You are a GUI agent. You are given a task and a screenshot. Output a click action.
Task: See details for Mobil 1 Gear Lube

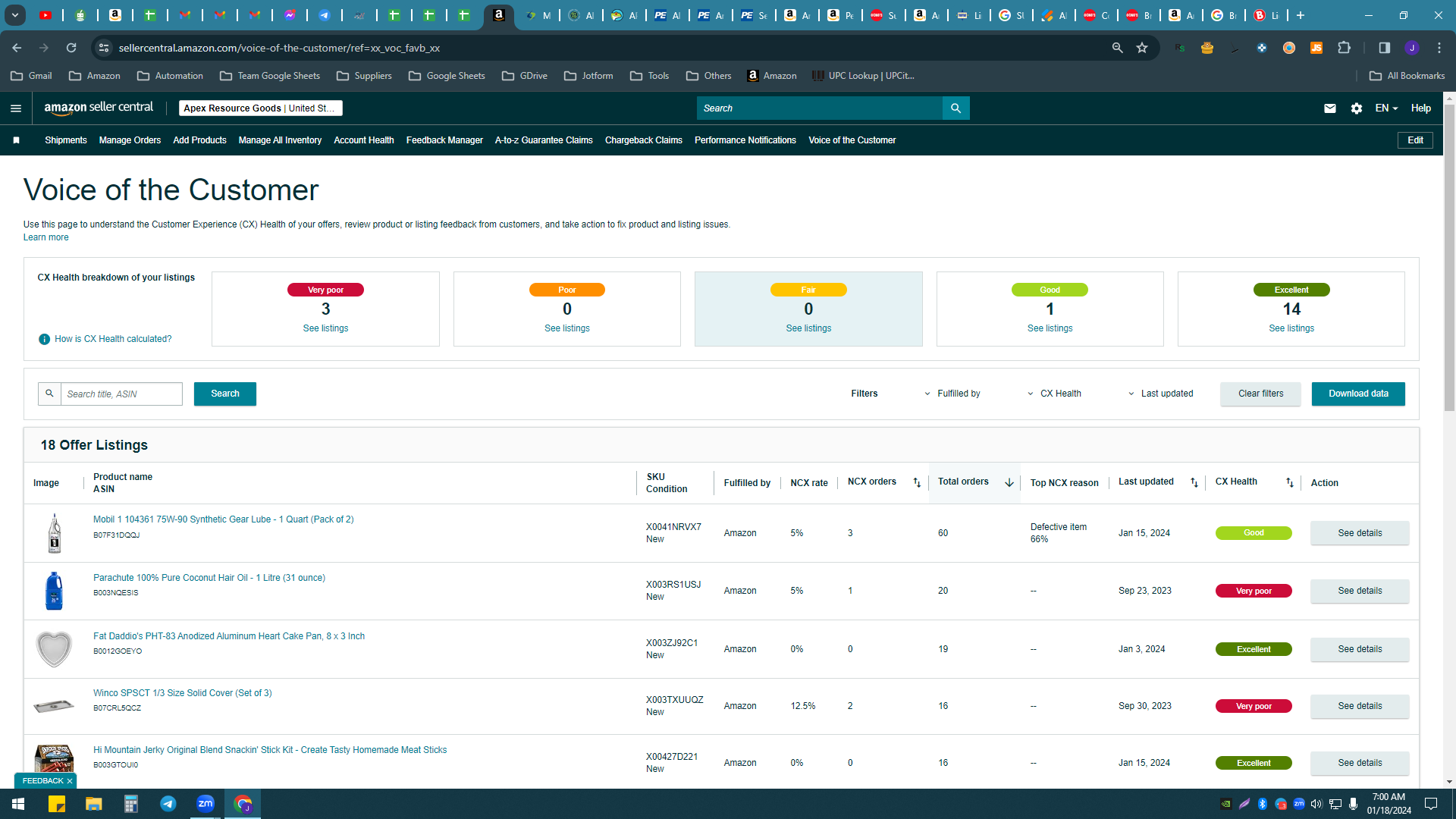coord(1360,533)
